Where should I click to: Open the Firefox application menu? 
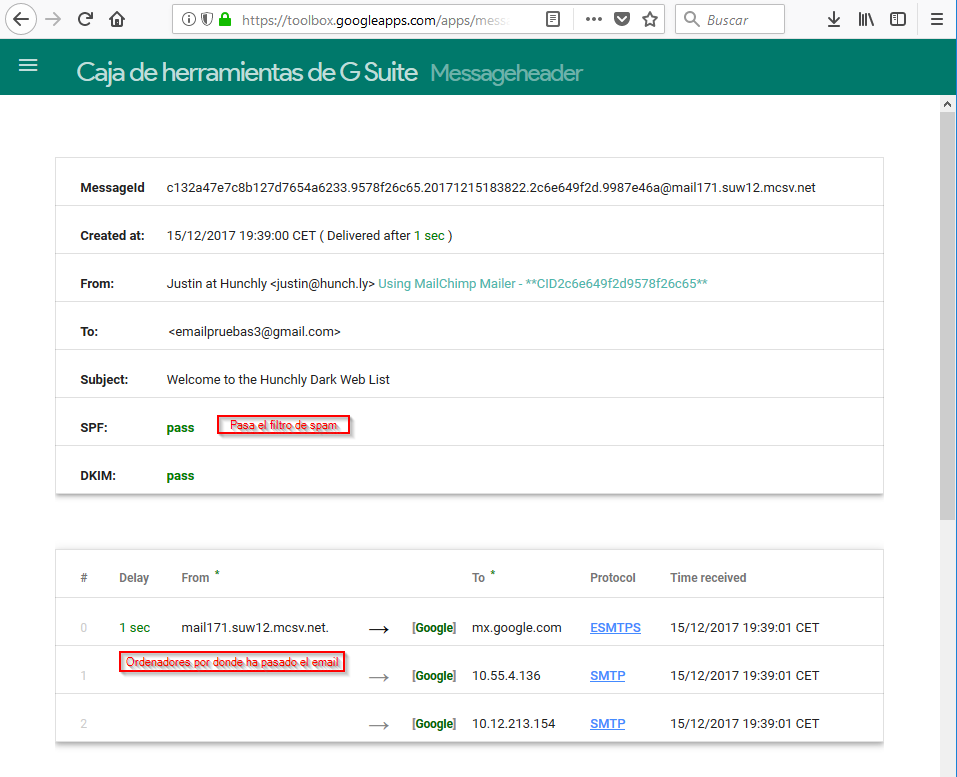937,20
